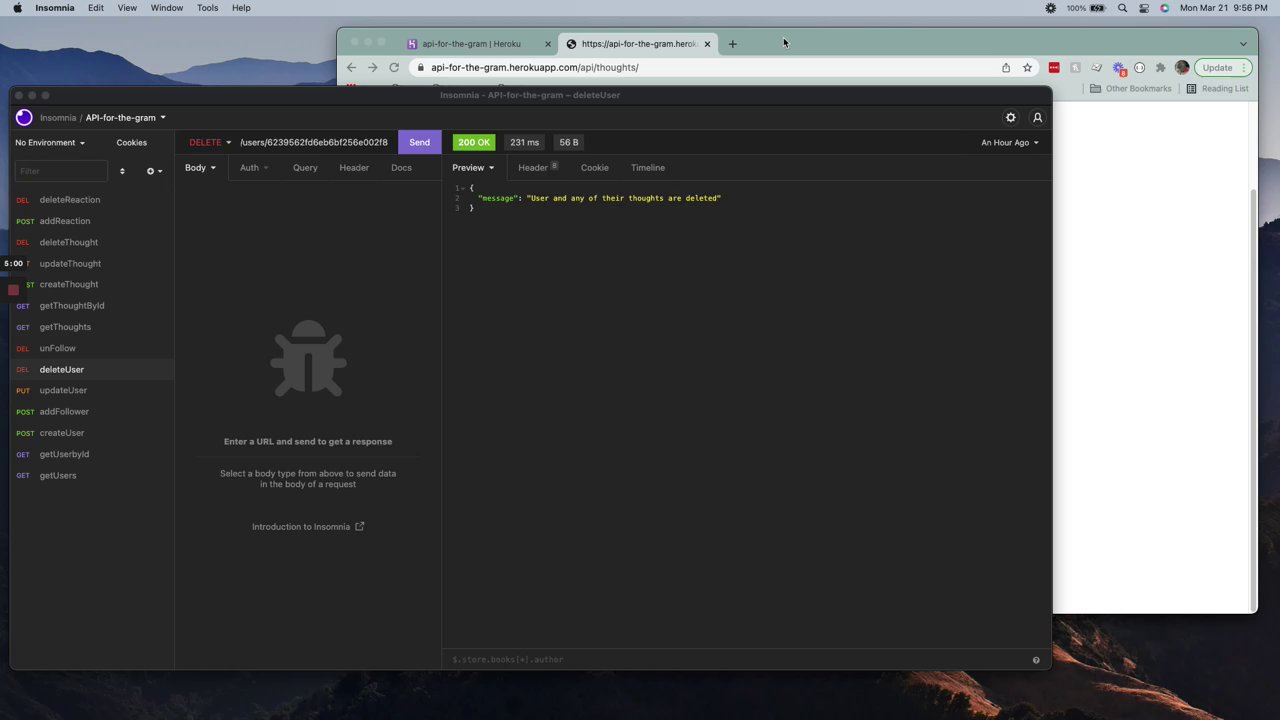Open the account user icon in Insomnia
Viewport: 1280px width, 720px height.
[1037, 118]
